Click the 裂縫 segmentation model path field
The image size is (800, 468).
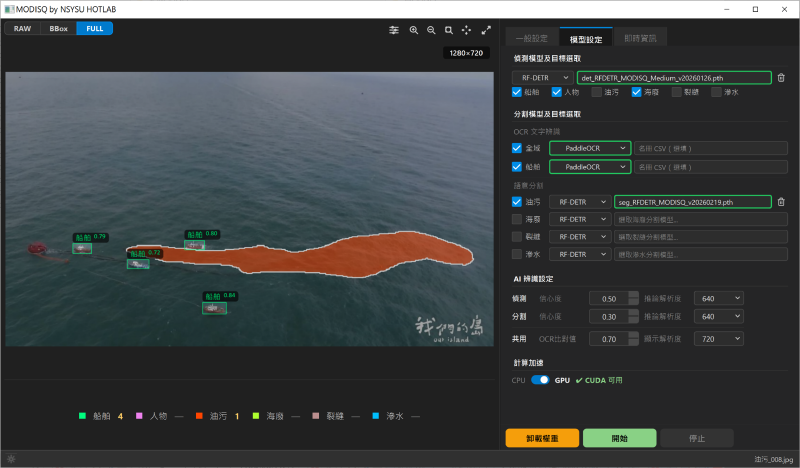point(701,237)
